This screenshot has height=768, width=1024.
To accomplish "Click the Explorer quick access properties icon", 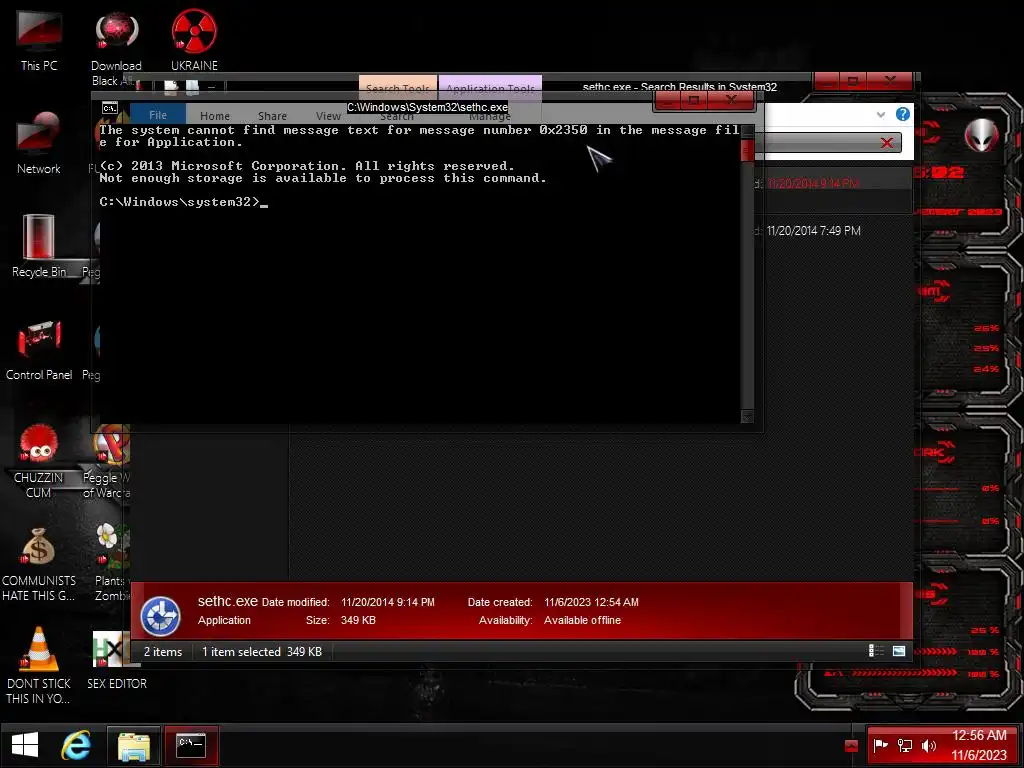I will (x=170, y=87).
